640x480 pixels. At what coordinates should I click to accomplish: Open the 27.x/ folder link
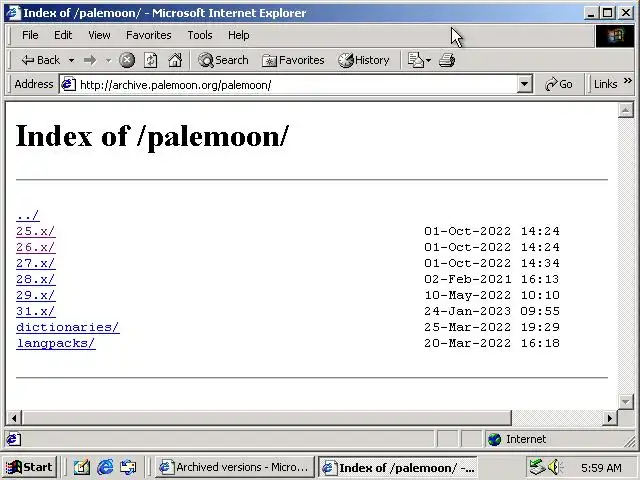[x=36, y=263]
